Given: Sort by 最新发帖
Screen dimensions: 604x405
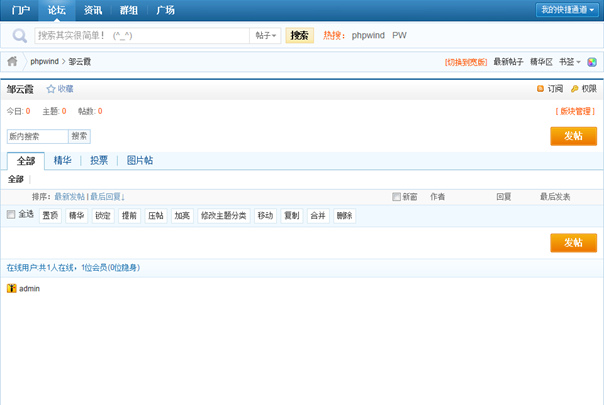Looking at the screenshot, I should (69, 197).
